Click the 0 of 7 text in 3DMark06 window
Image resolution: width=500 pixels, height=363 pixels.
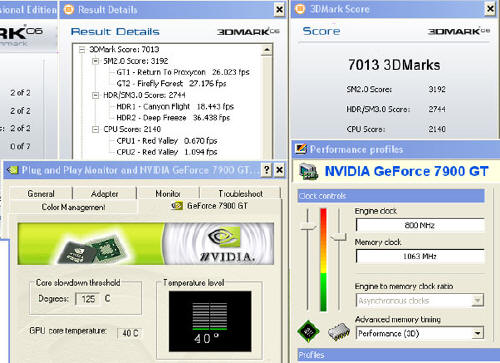tap(20, 146)
